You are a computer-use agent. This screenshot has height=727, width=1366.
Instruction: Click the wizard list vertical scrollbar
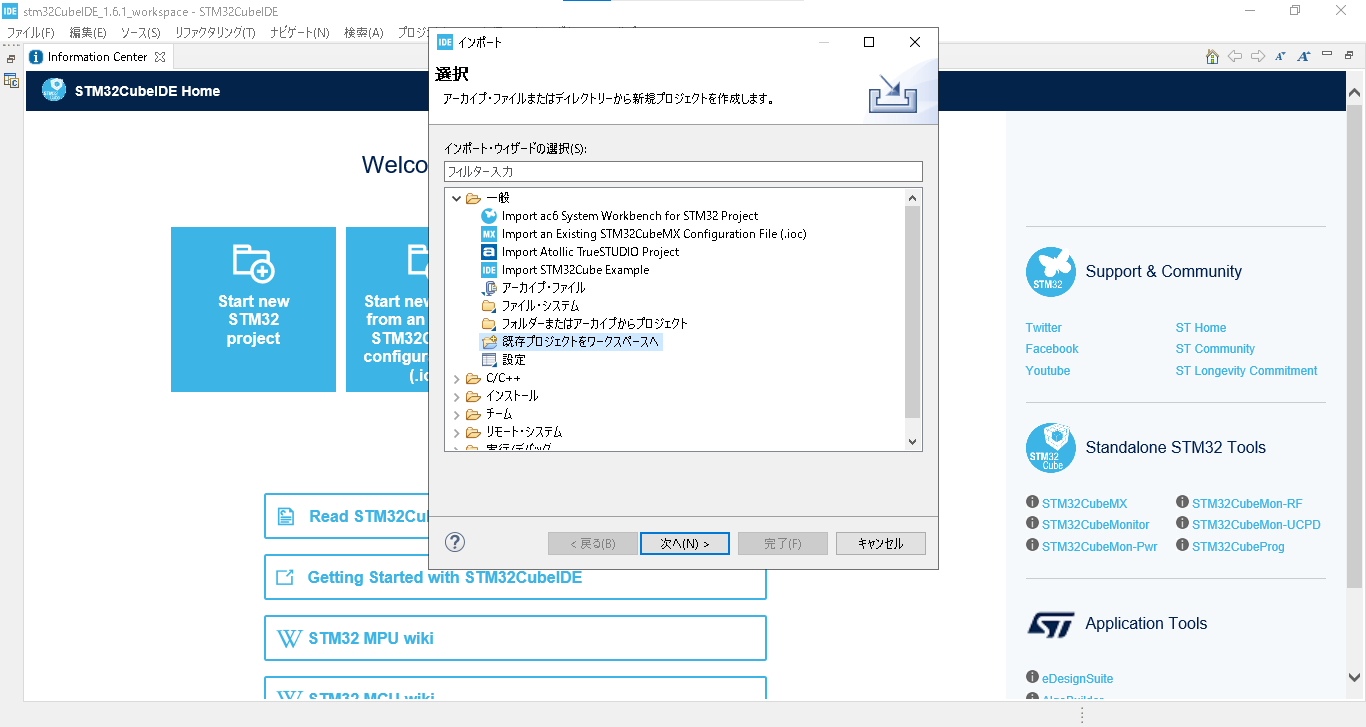coord(912,311)
